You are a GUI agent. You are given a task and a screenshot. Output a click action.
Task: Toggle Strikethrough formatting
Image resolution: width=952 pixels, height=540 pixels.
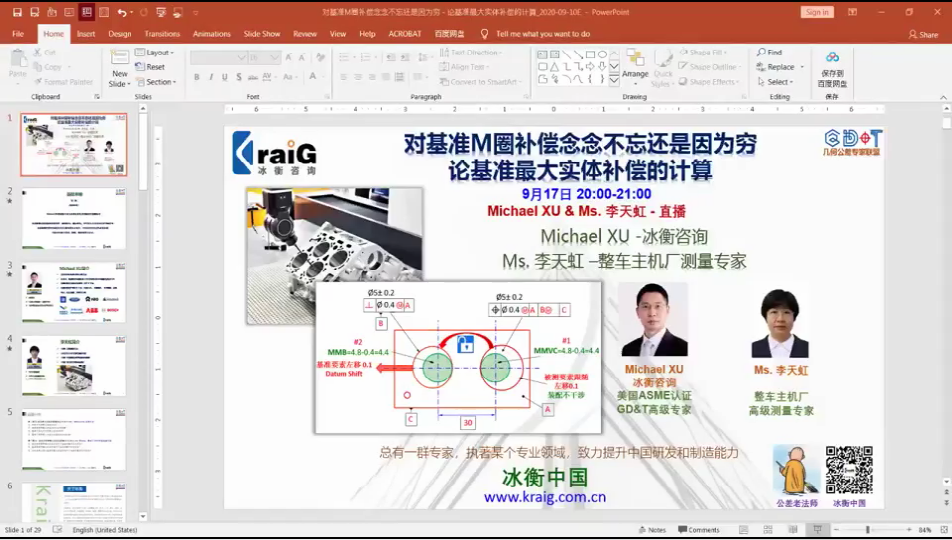pyautogui.click(x=253, y=77)
